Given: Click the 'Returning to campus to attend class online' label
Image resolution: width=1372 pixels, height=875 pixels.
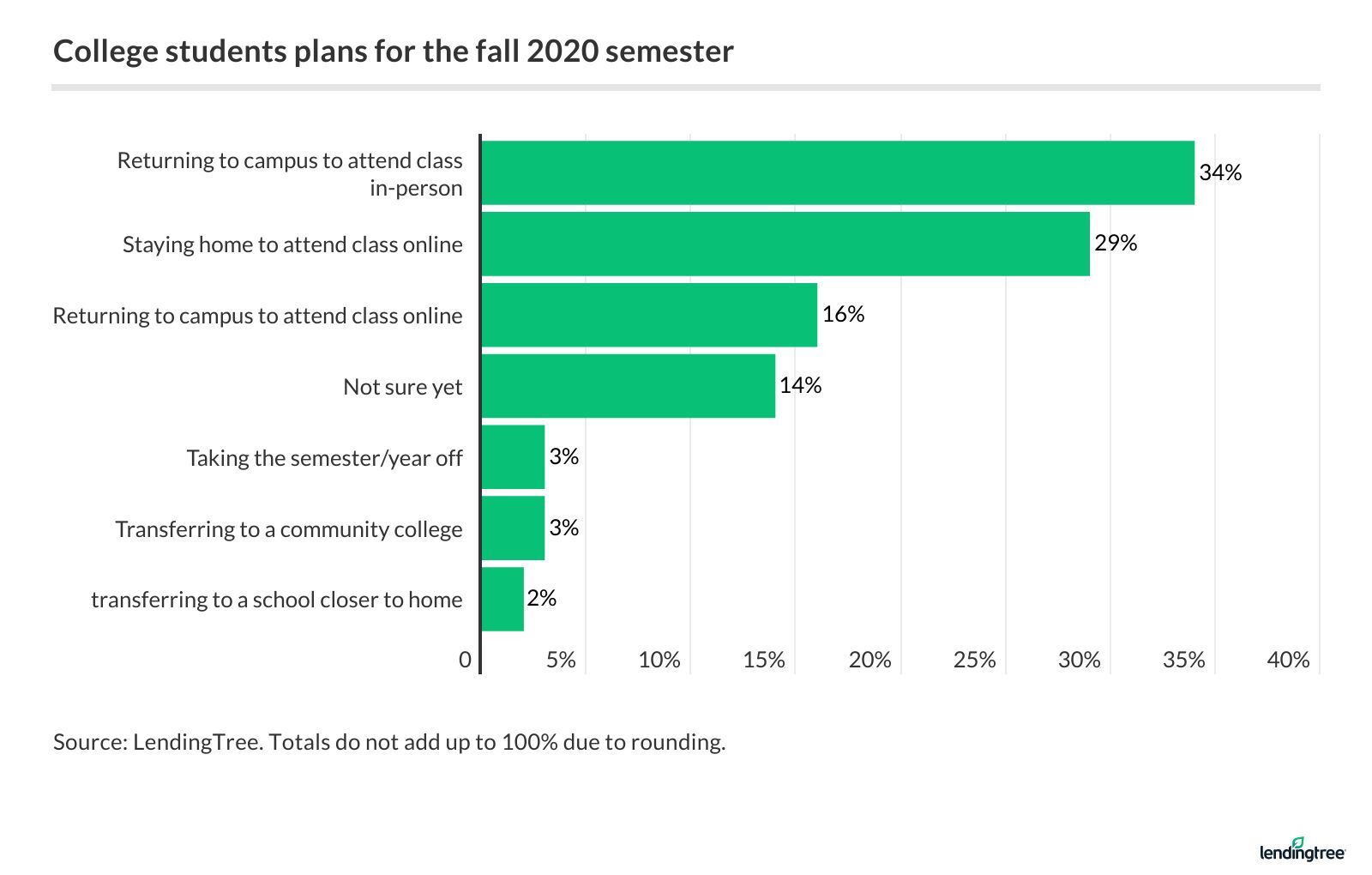Looking at the screenshot, I should (257, 316).
